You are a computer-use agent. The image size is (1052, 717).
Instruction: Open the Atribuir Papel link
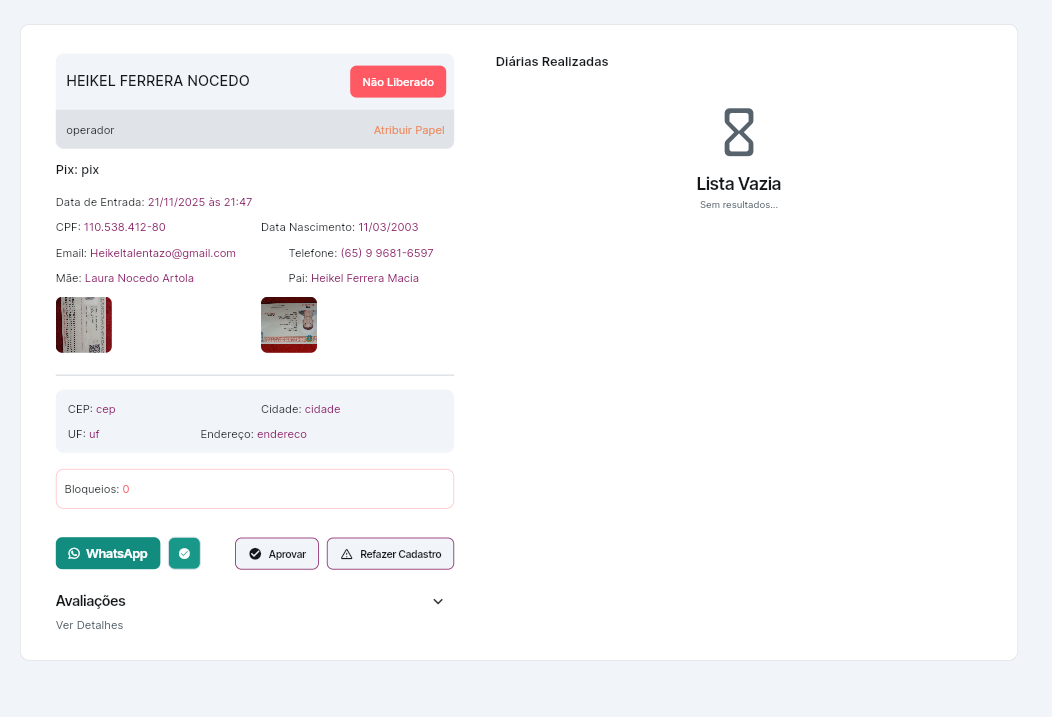point(408,130)
